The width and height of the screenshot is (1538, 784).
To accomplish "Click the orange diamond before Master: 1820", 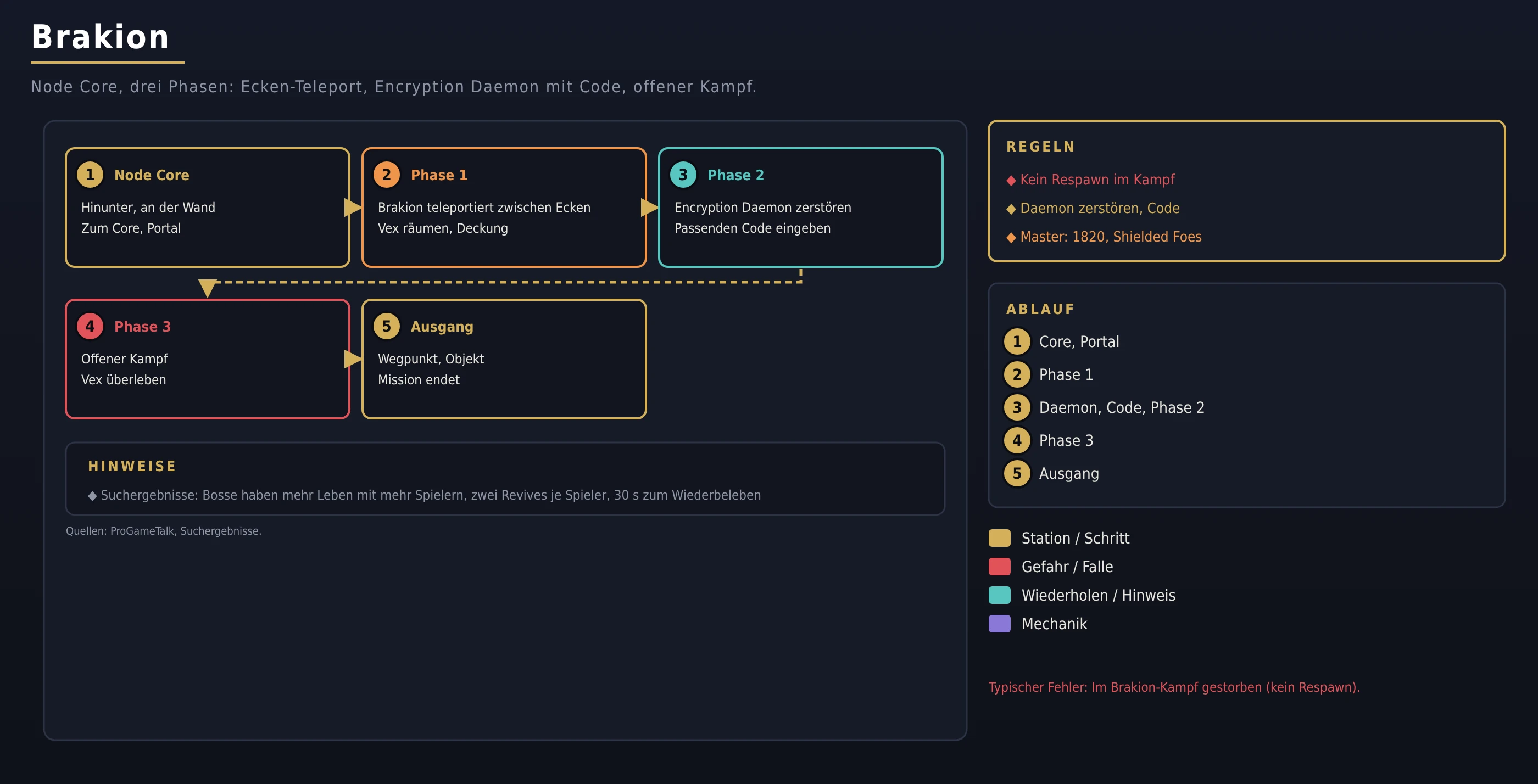I will coord(1011,238).
